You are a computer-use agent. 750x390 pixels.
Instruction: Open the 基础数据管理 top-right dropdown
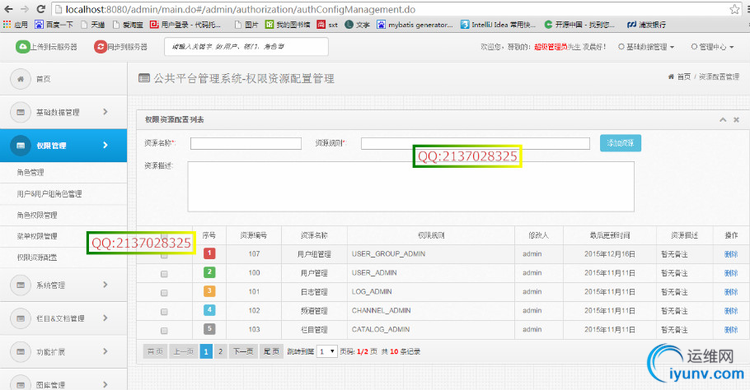pyautogui.click(x=646, y=47)
